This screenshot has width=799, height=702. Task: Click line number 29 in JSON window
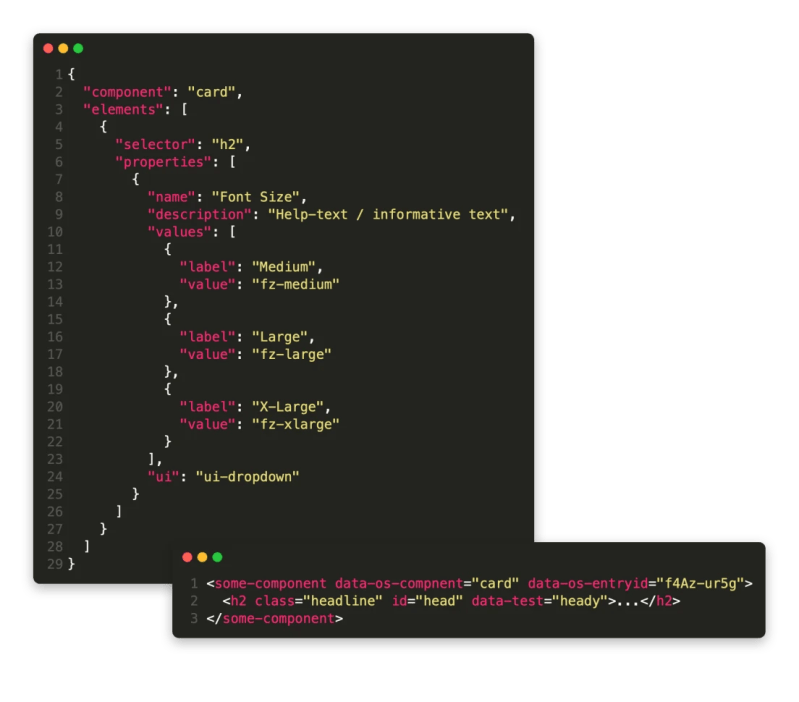point(55,564)
